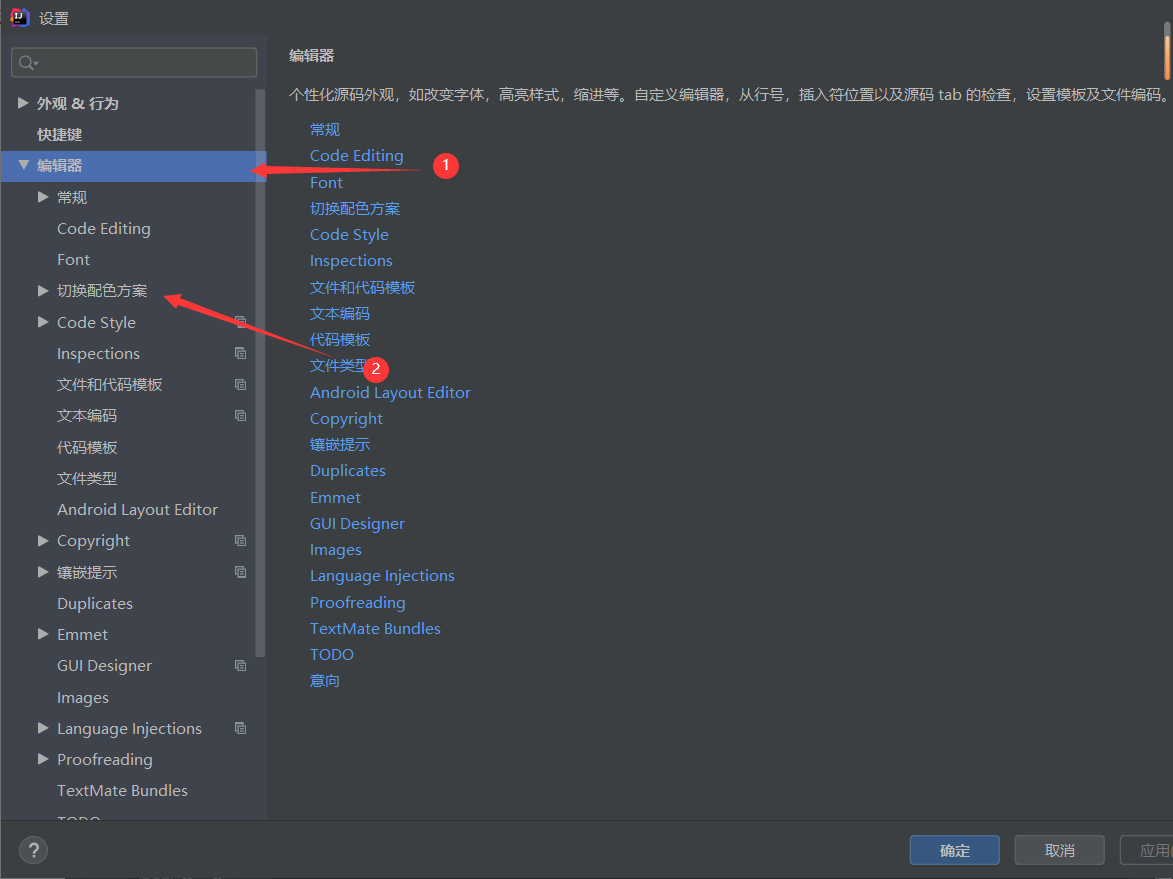Open the 意向 link
The height and width of the screenshot is (879, 1173).
tap(325, 681)
